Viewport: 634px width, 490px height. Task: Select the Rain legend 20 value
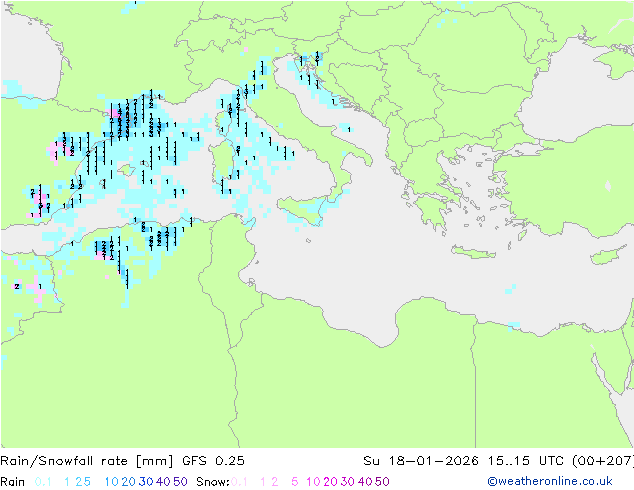[128, 482]
